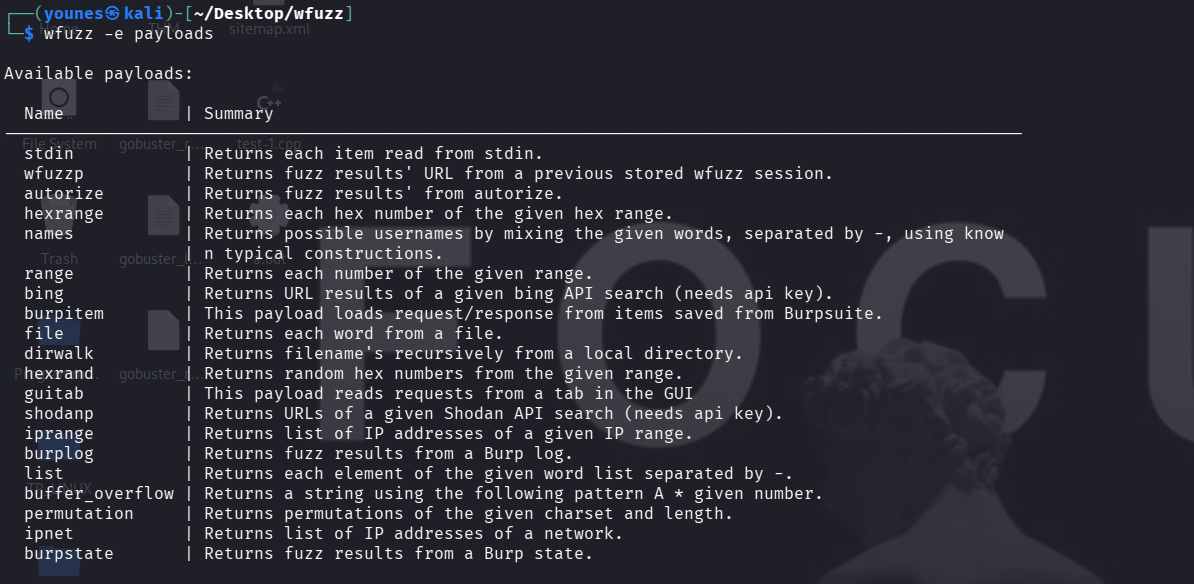Click the 'wfuzz -e payloads' command text
The width and height of the screenshot is (1194, 584).
(x=128, y=33)
